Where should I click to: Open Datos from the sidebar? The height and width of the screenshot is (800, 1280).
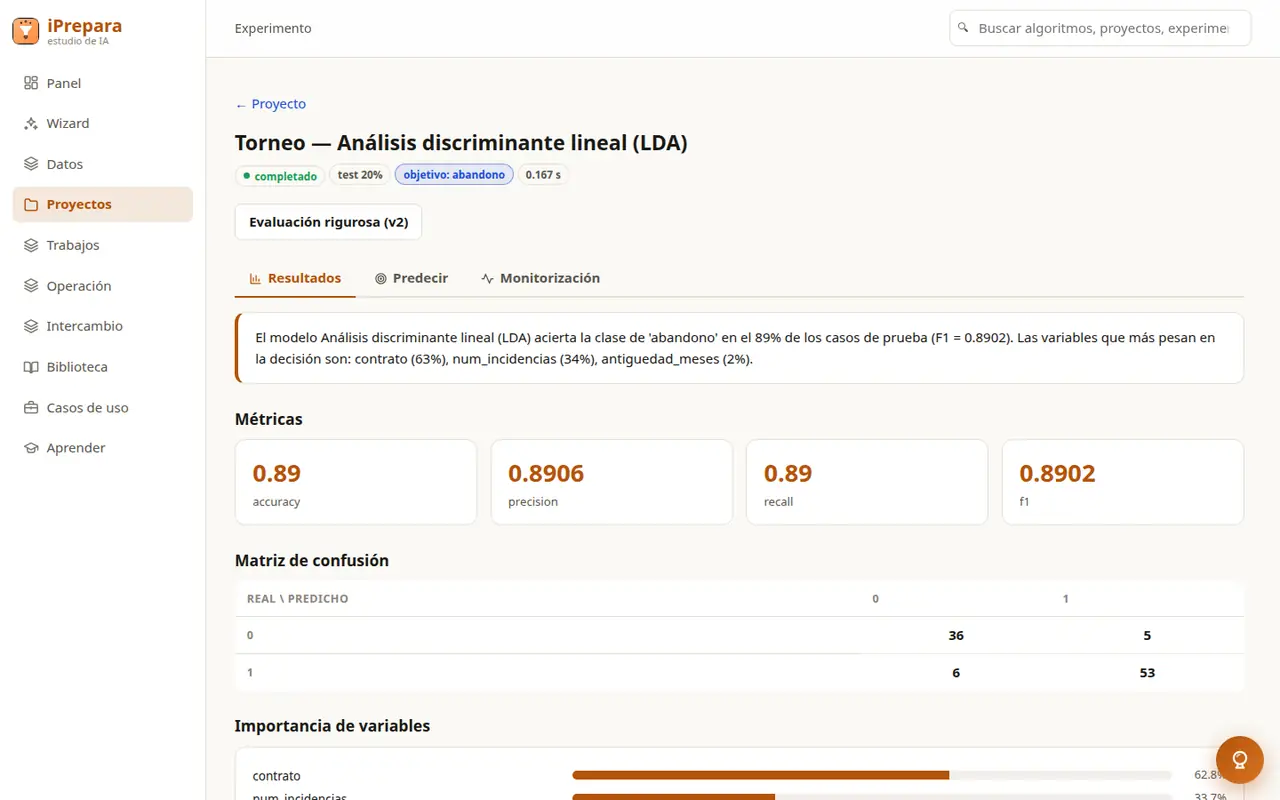[102, 164]
